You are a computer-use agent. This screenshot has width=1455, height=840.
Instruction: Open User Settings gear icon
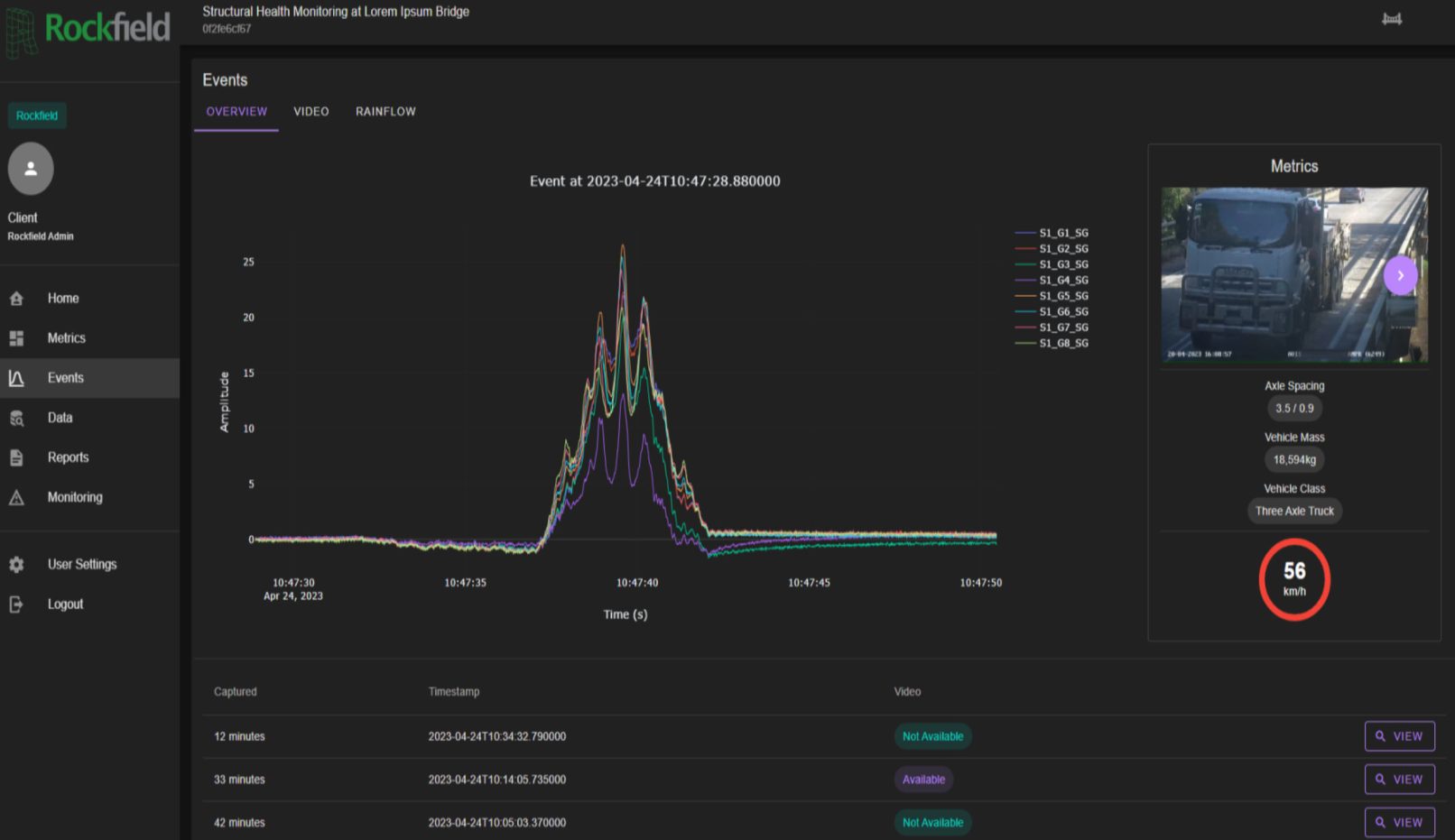pyautogui.click(x=16, y=565)
